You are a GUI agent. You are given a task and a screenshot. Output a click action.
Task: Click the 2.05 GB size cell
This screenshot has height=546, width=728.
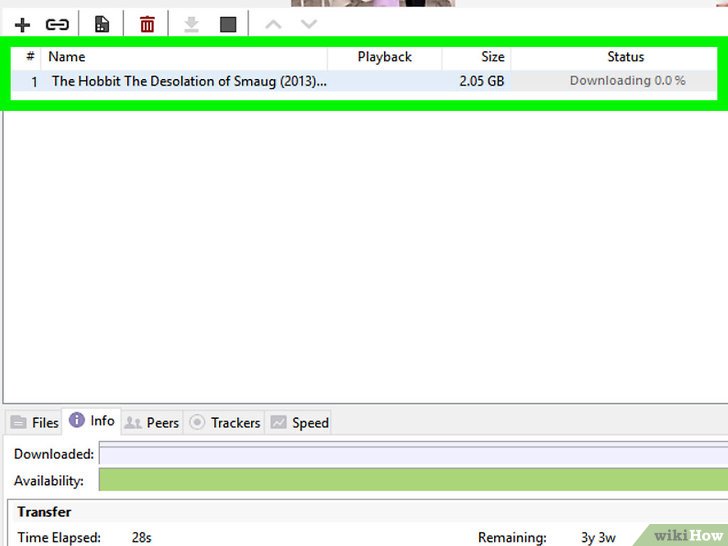(x=481, y=81)
